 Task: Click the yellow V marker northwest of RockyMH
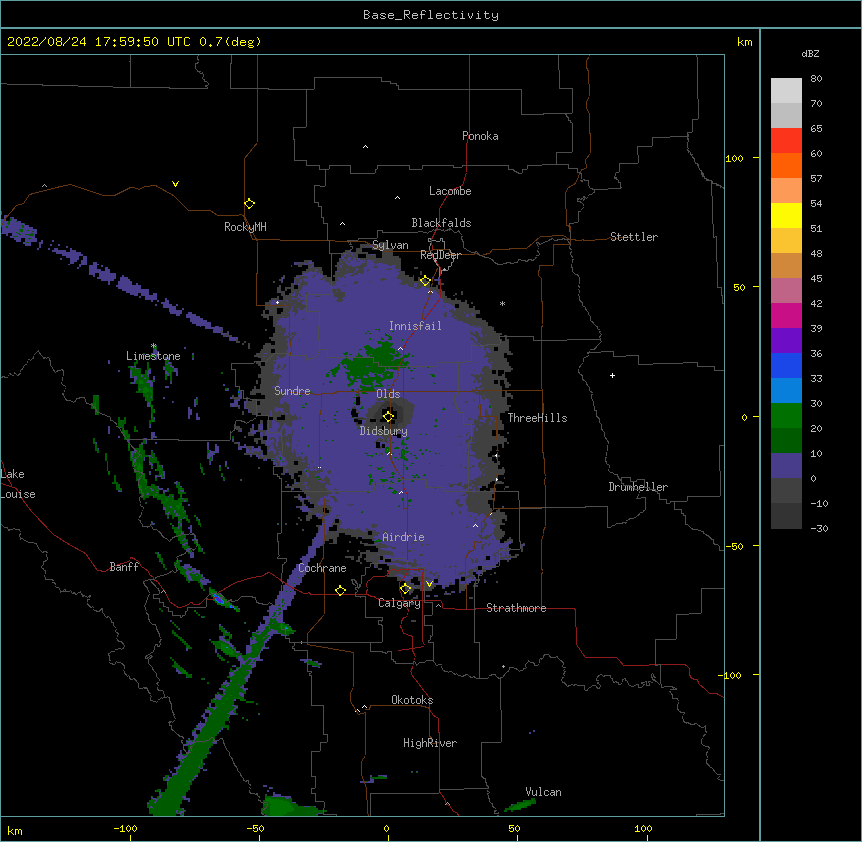175,184
